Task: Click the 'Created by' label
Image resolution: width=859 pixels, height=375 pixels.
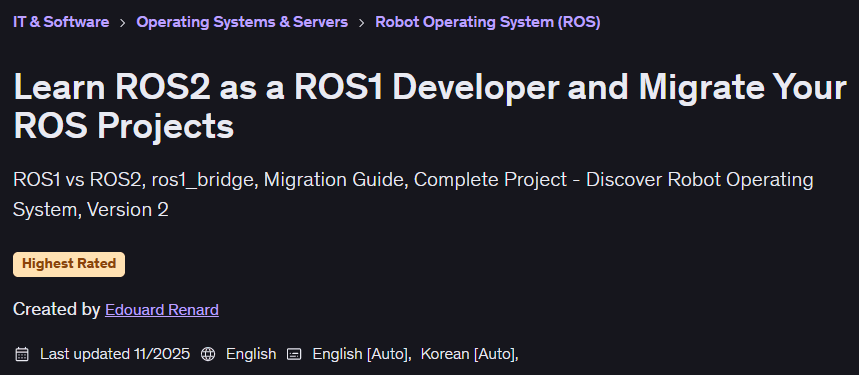Action: tap(56, 309)
